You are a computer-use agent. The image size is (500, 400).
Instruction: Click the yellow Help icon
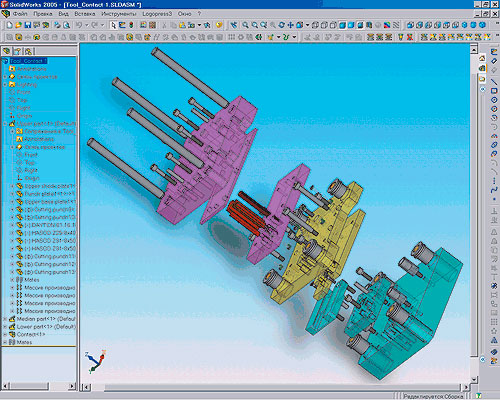(219, 25)
